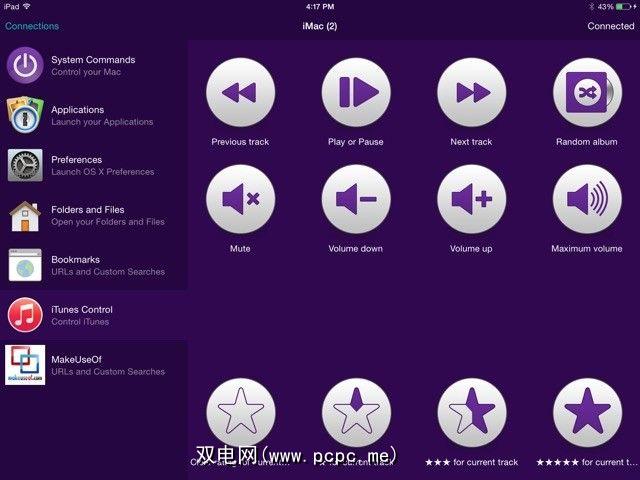This screenshot has width=640, height=480.
Task: Open the Applications icon in sidebar
Action: tap(25, 115)
